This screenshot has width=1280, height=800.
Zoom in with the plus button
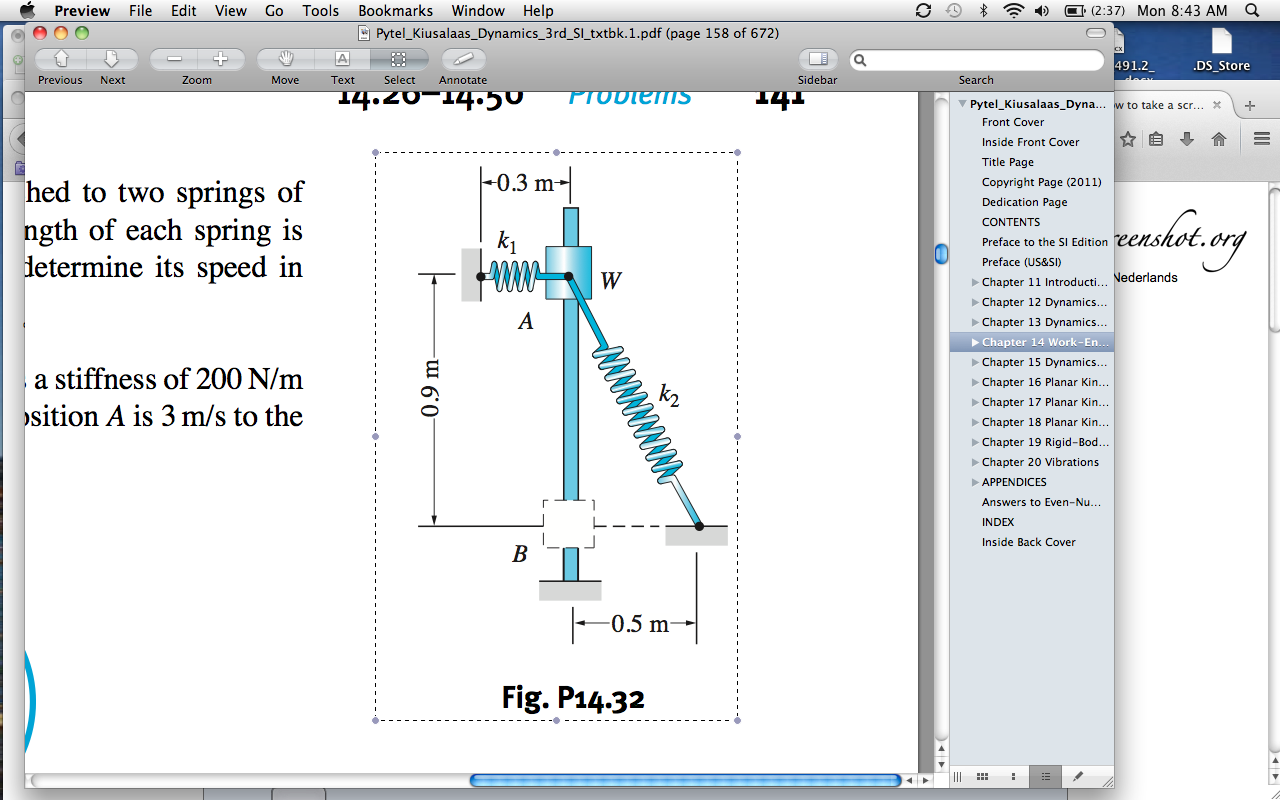pos(221,59)
